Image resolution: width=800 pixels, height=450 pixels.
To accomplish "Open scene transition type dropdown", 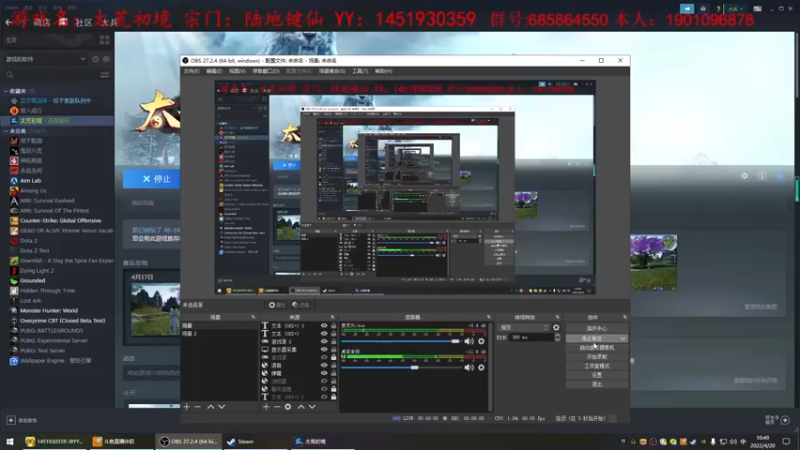I will pyautogui.click(x=523, y=328).
